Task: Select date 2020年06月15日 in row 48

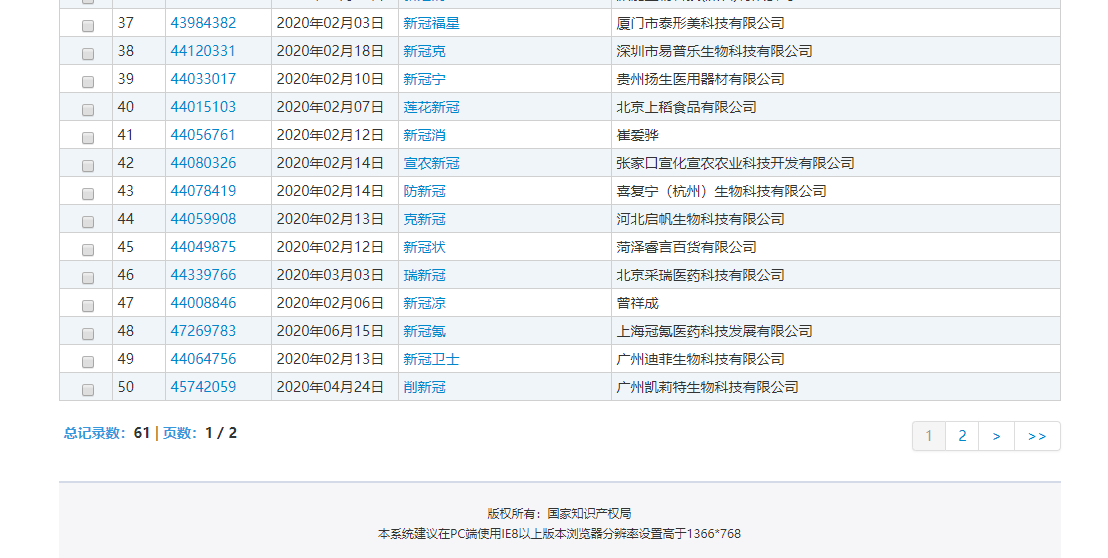Action: coord(330,331)
